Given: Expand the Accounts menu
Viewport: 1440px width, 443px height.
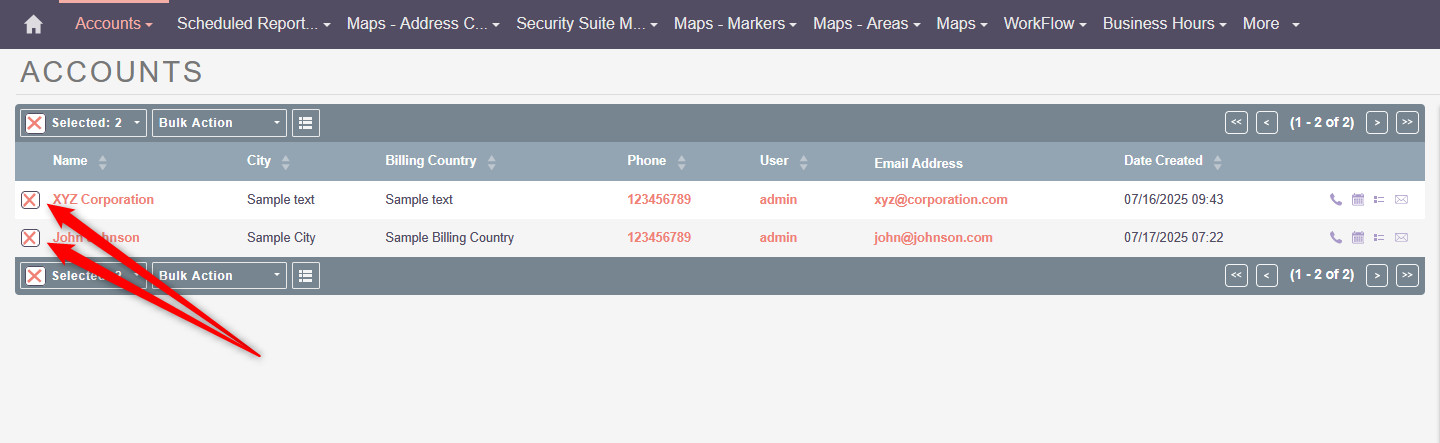Looking at the screenshot, I should pos(114,24).
